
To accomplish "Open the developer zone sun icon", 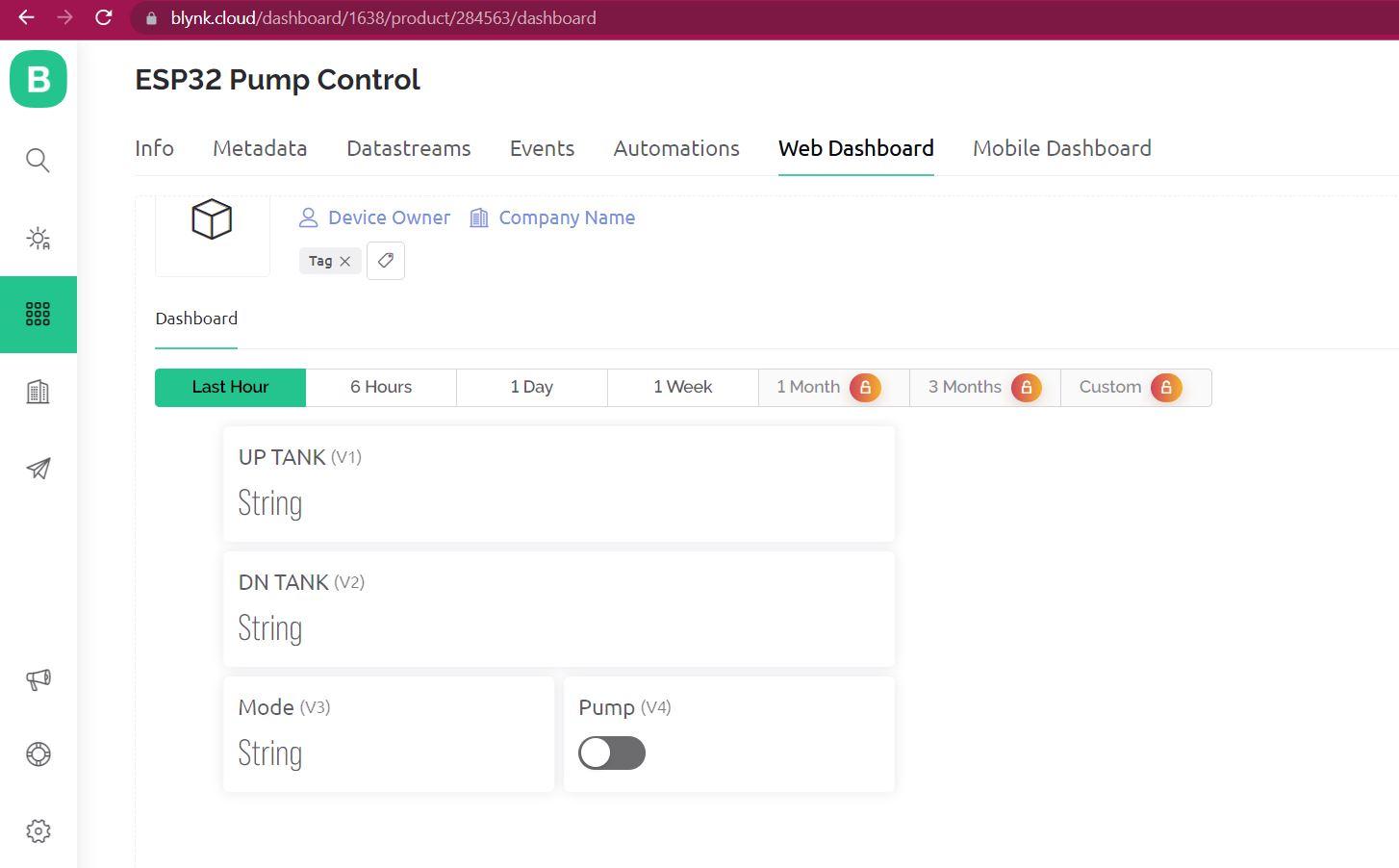I will [x=38, y=238].
